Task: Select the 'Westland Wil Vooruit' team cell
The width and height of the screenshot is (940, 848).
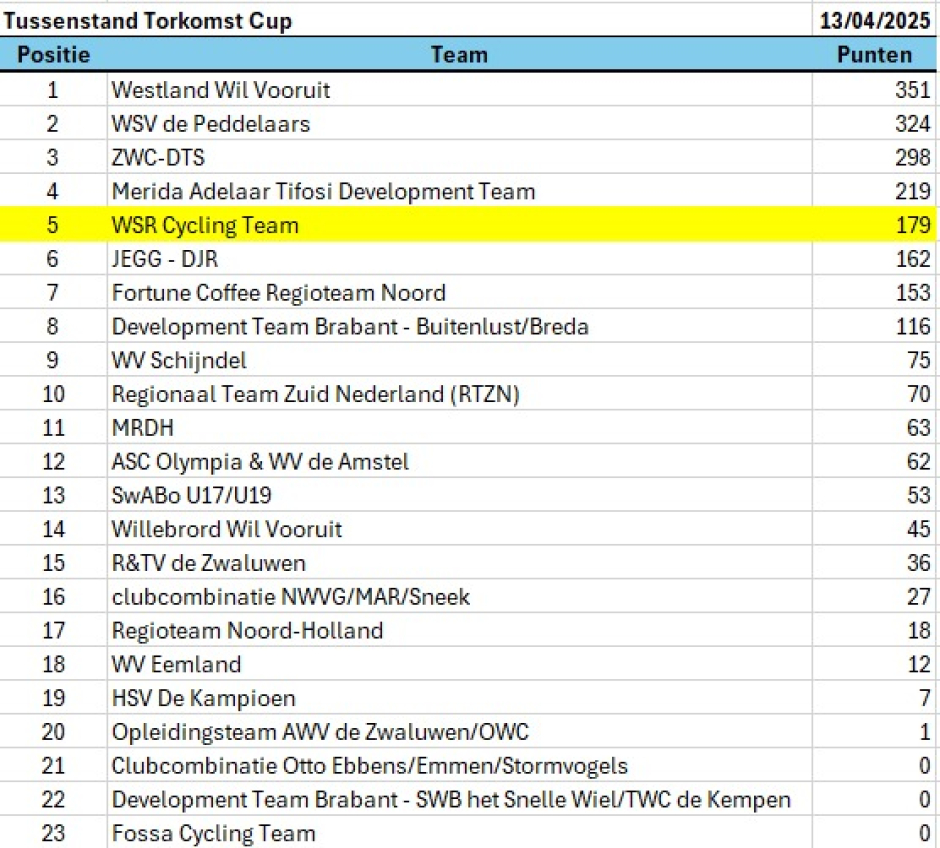Action: point(221,90)
